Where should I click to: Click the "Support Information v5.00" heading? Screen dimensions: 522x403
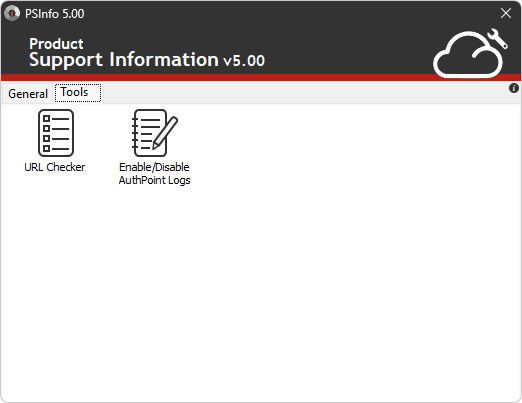click(x=147, y=60)
